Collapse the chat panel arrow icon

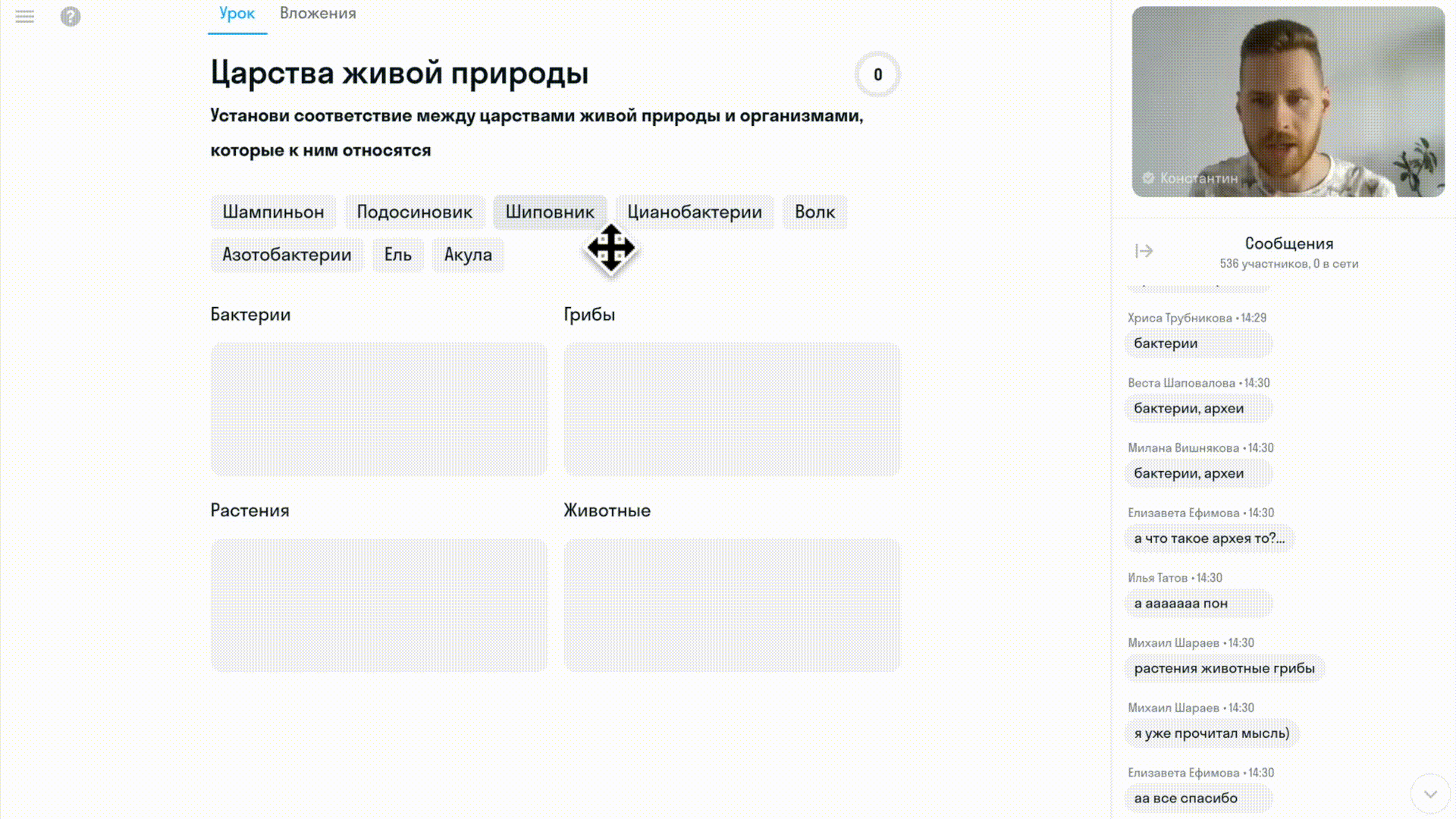tap(1144, 251)
